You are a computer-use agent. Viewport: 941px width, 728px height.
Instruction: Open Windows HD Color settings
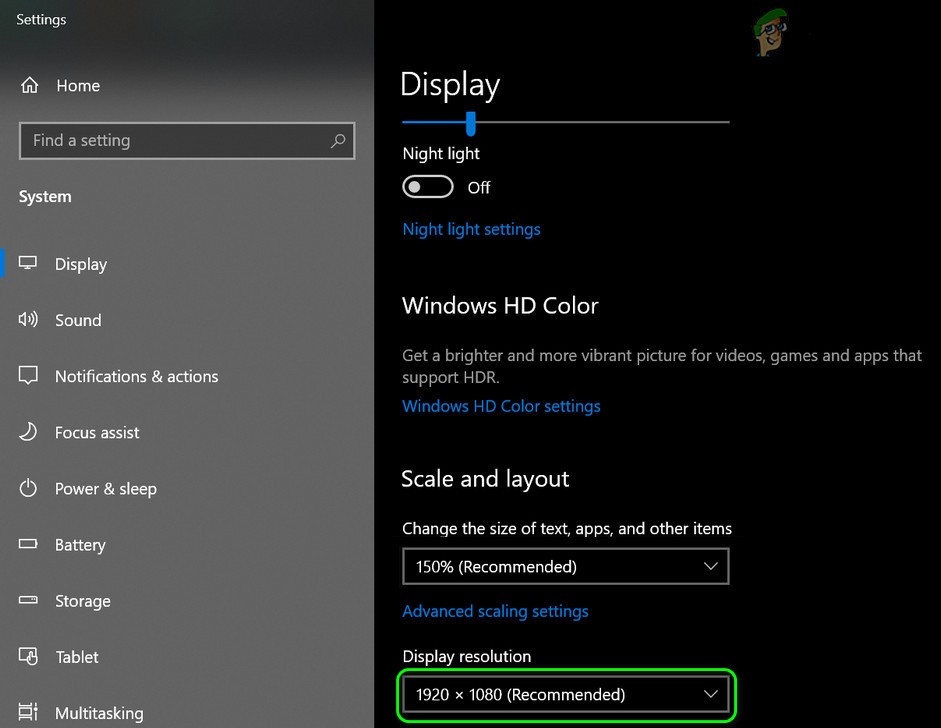coord(500,406)
